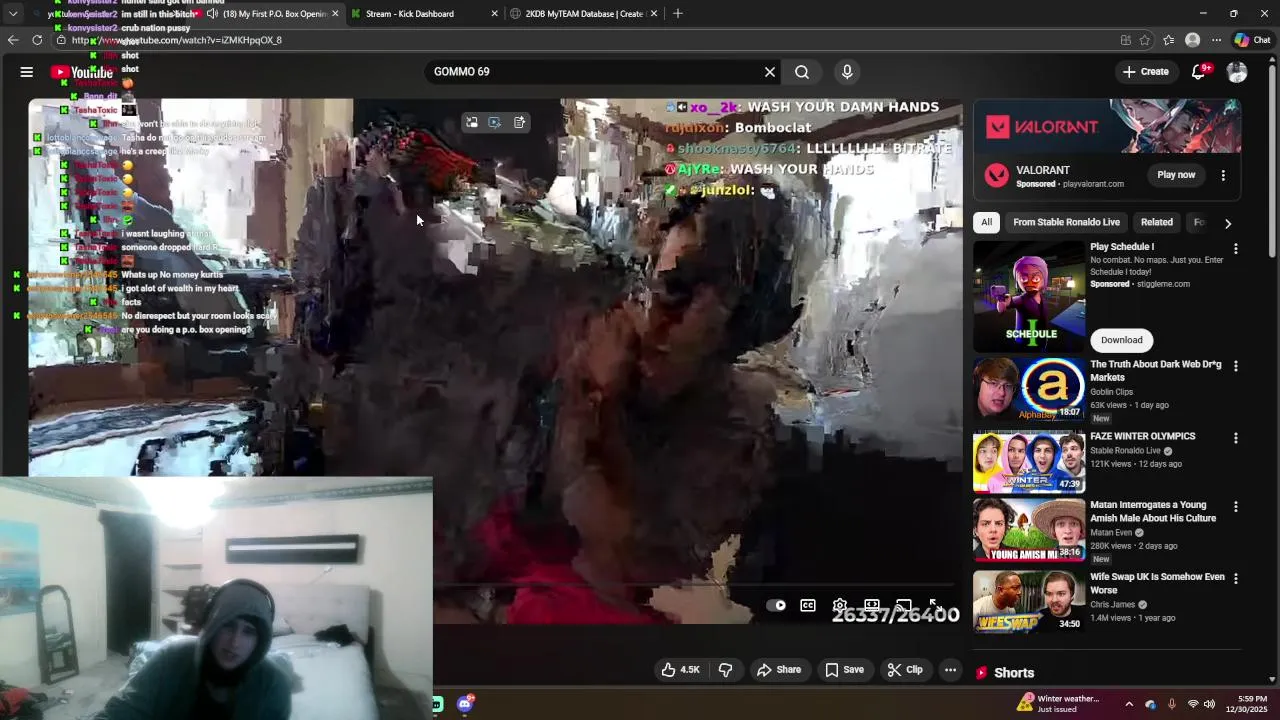This screenshot has height=720, width=1280.
Task: Clear the GOMMO 69 search text
Action: point(770,72)
